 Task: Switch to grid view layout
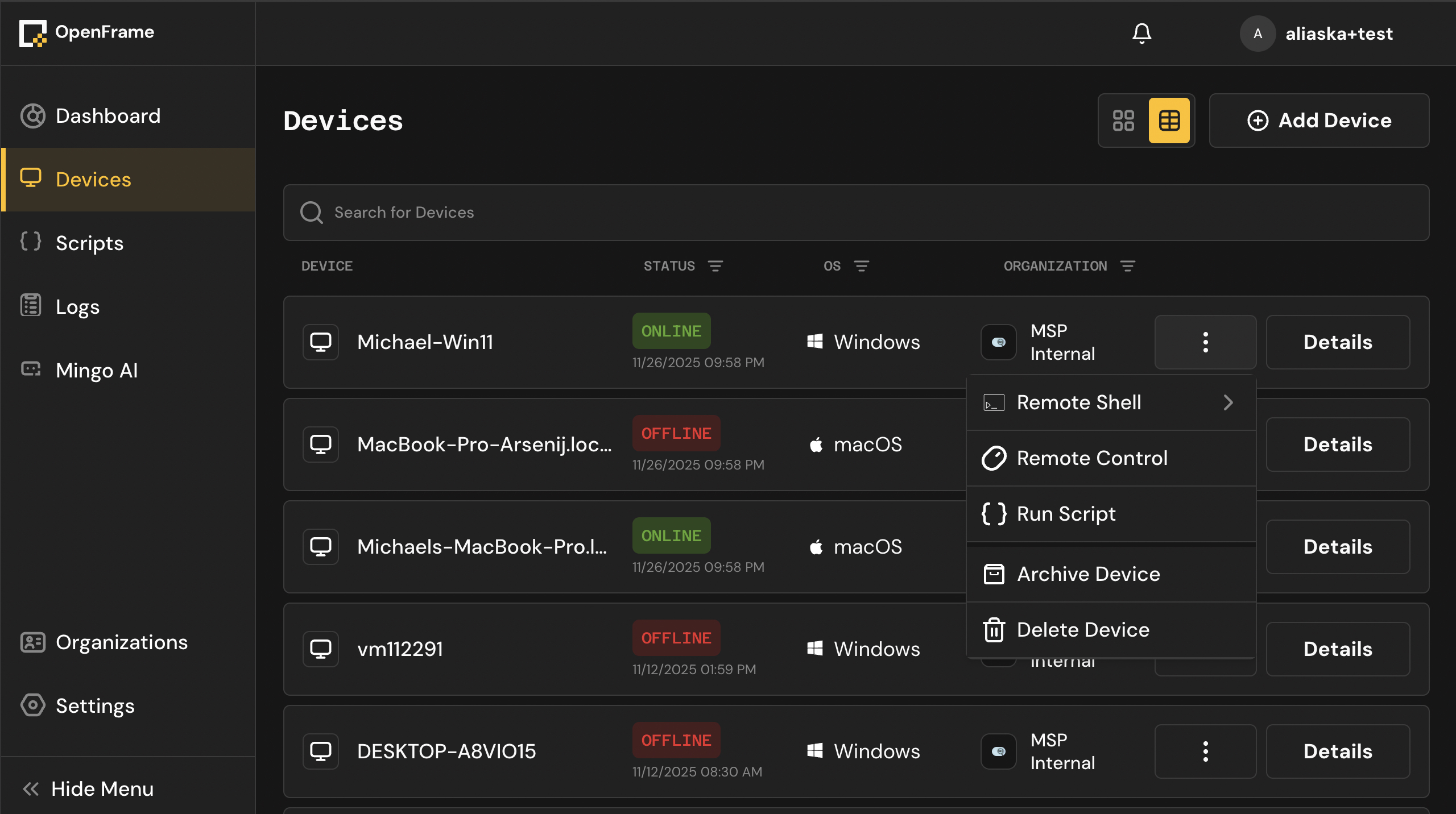[x=1123, y=121]
